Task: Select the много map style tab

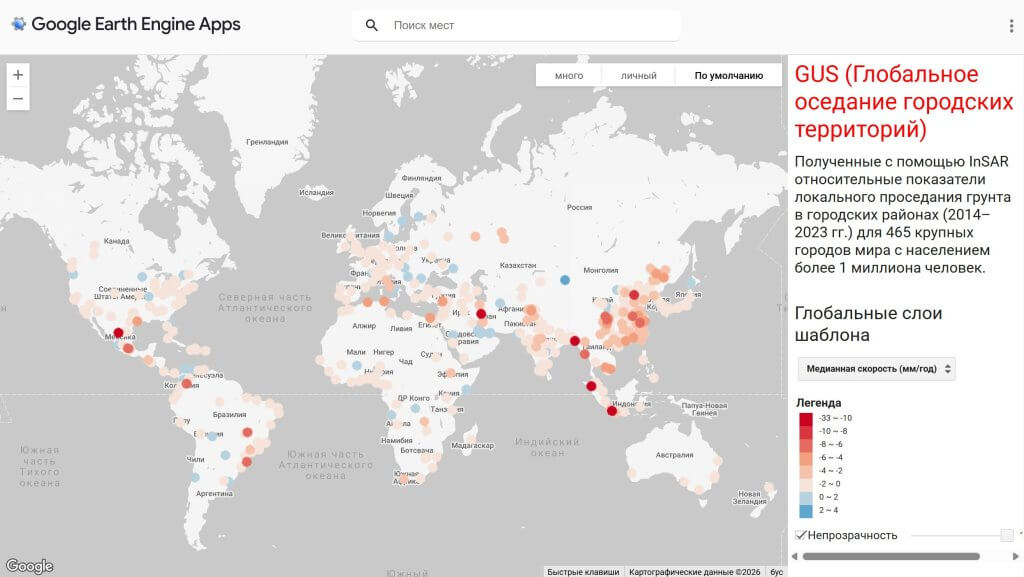Action: (x=569, y=76)
